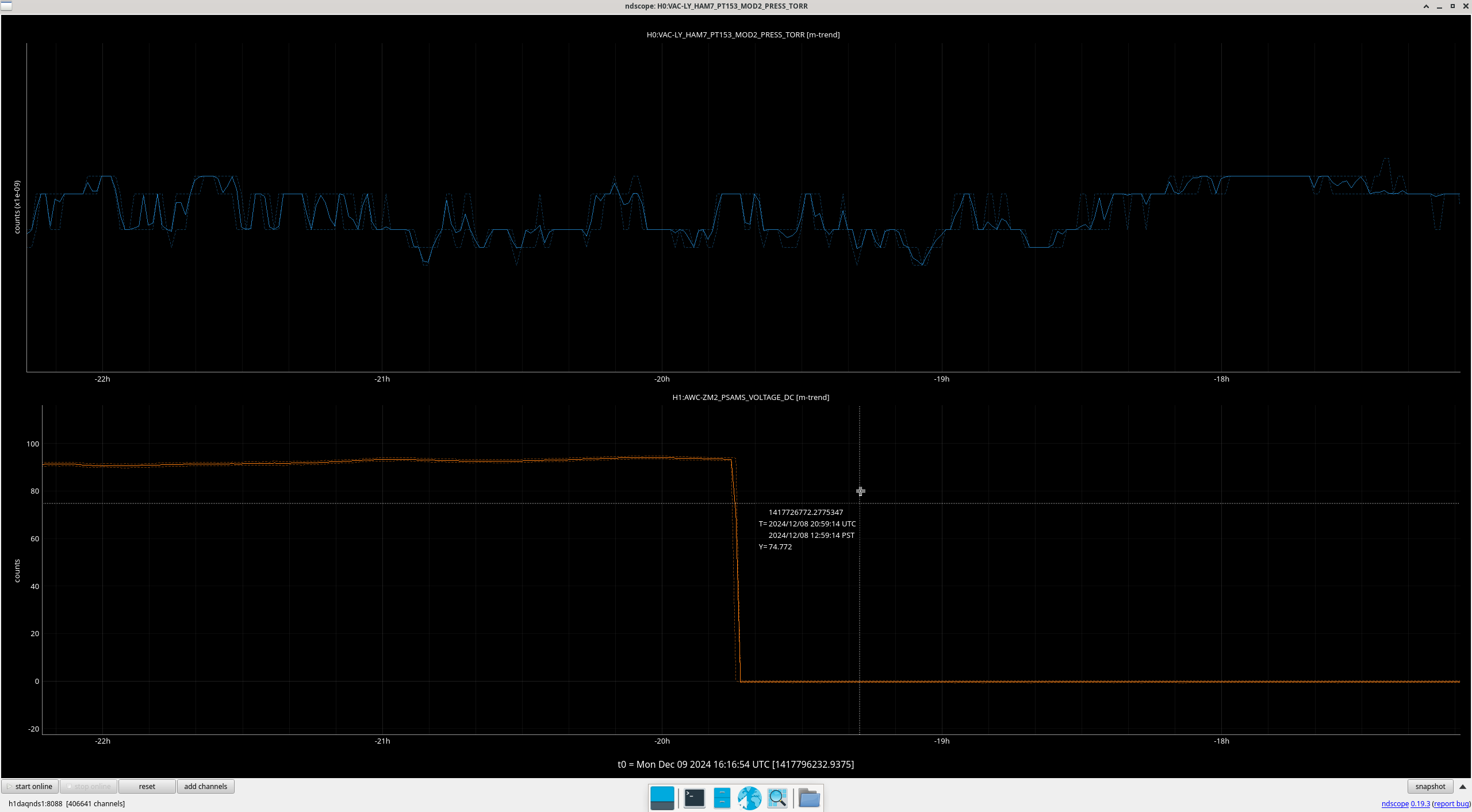Click the Y=74.772 cursor readout

pyautogui.click(x=775, y=547)
